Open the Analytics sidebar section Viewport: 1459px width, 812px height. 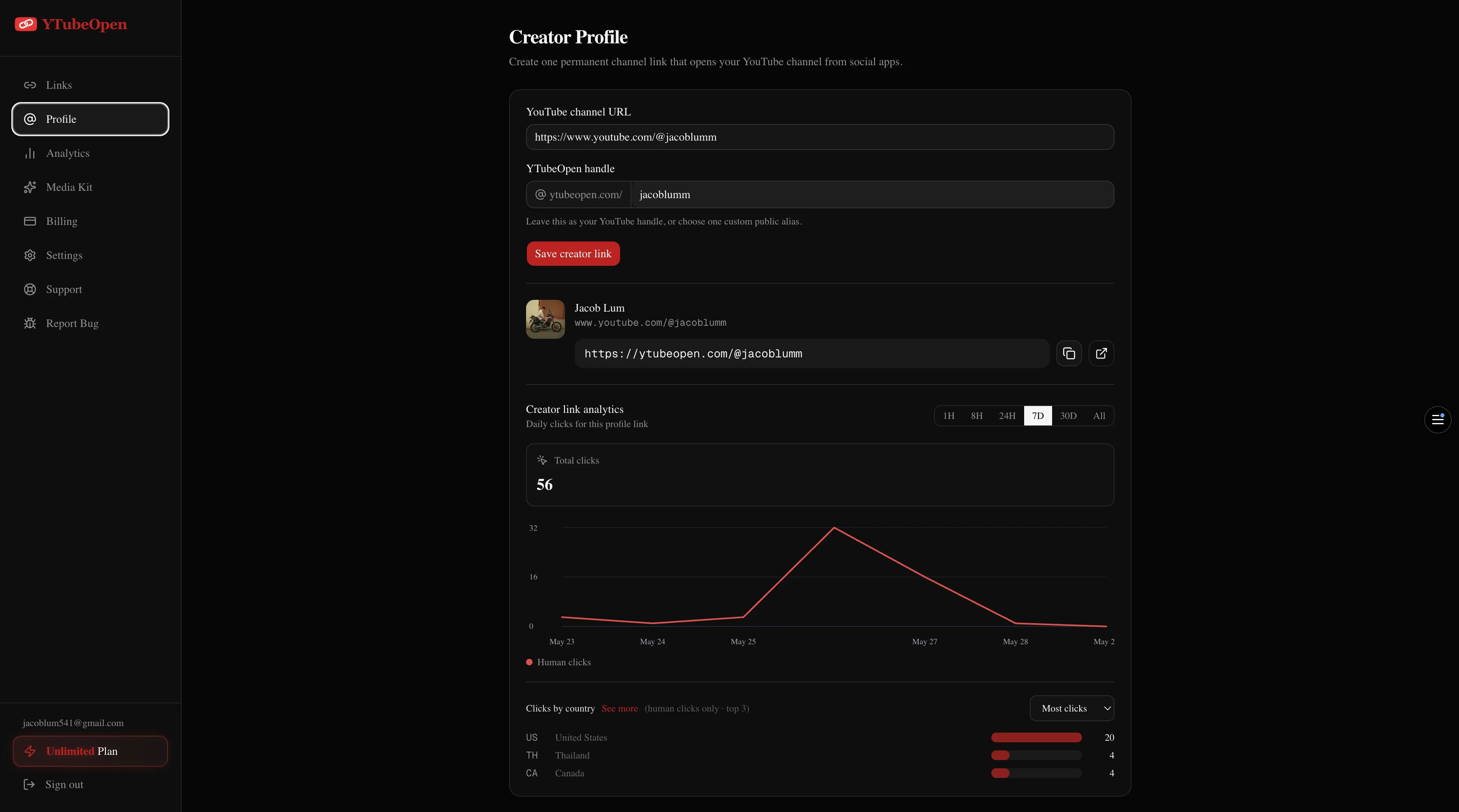pos(91,153)
